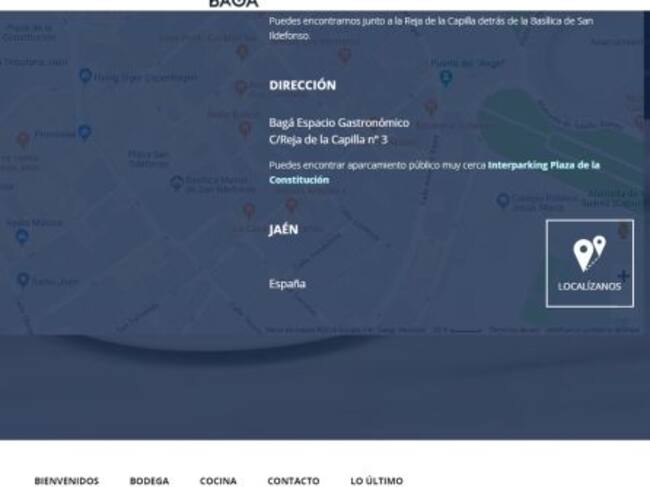Screen dimensions: 650x487
Task: Open the Contacto page
Action: [293, 481]
